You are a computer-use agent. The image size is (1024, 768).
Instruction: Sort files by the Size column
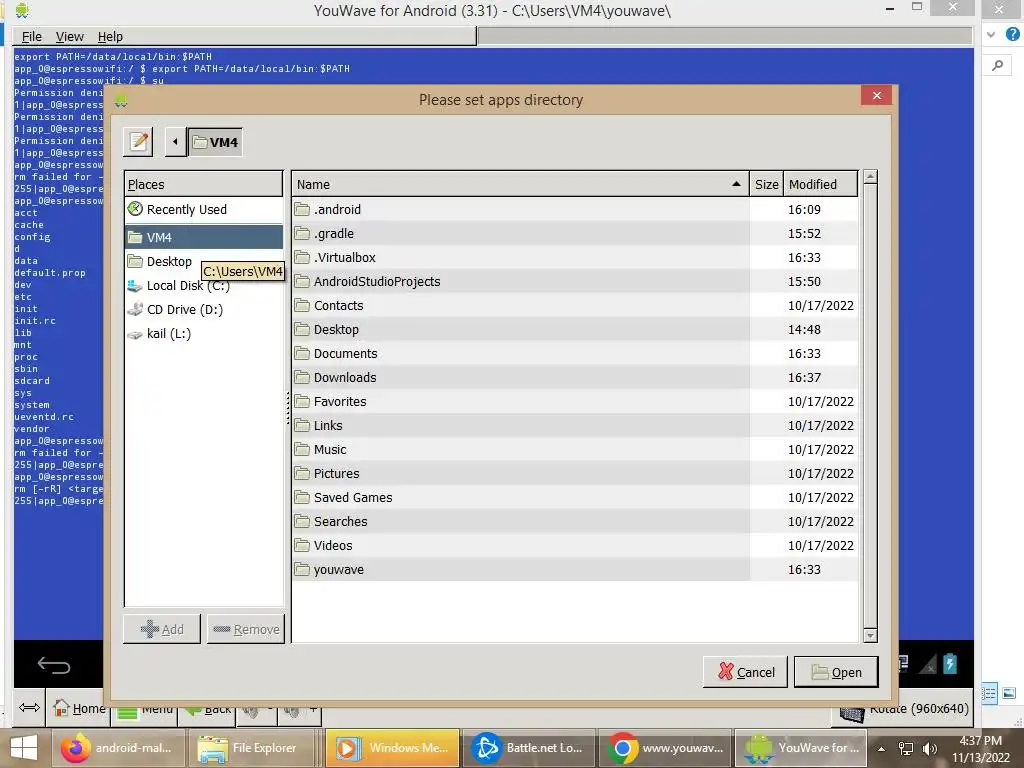point(766,184)
